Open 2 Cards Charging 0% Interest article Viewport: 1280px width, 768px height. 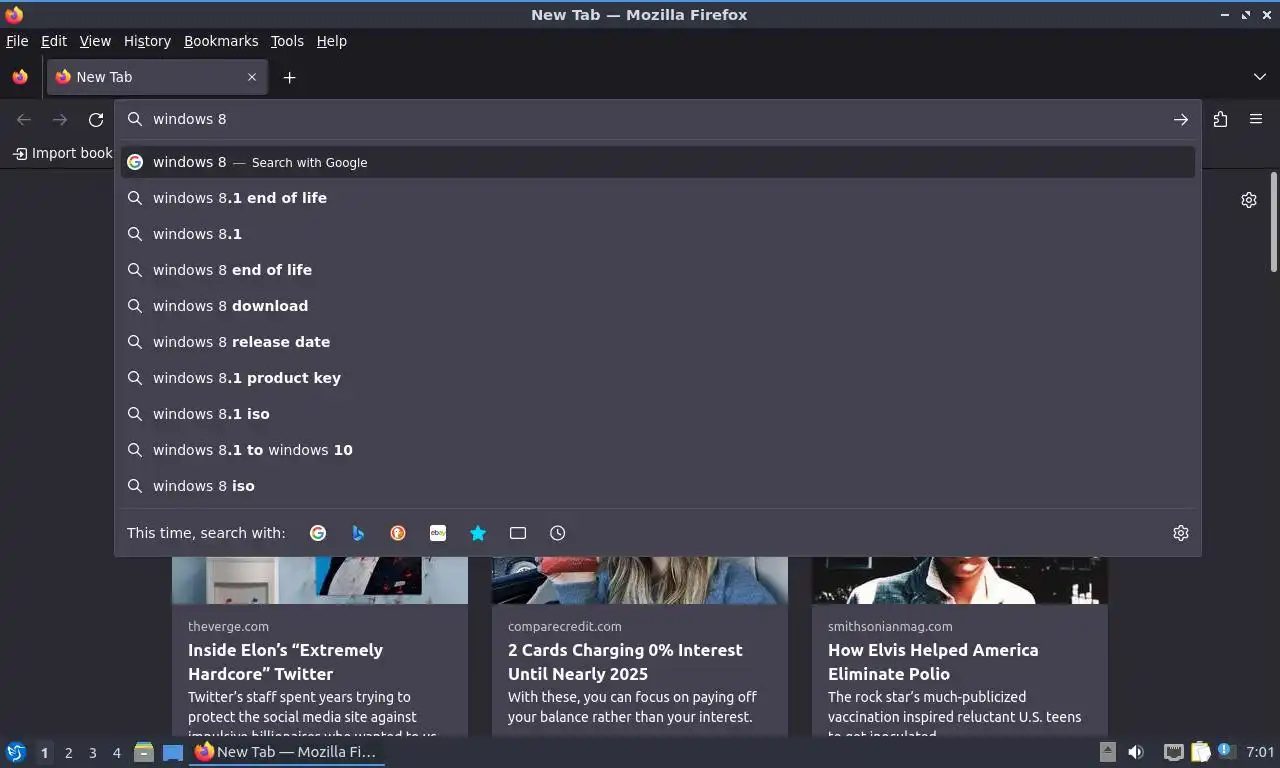[x=625, y=662]
